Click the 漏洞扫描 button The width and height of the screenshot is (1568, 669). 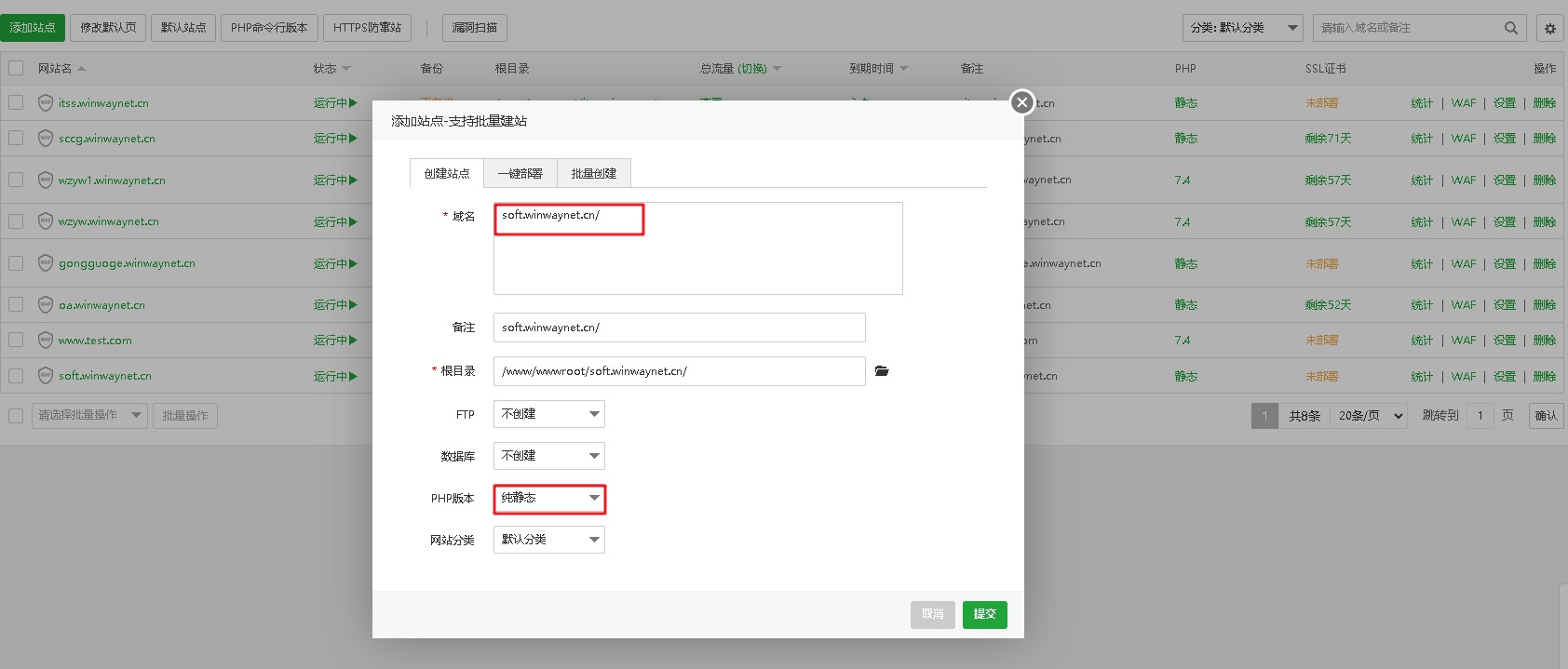(475, 28)
